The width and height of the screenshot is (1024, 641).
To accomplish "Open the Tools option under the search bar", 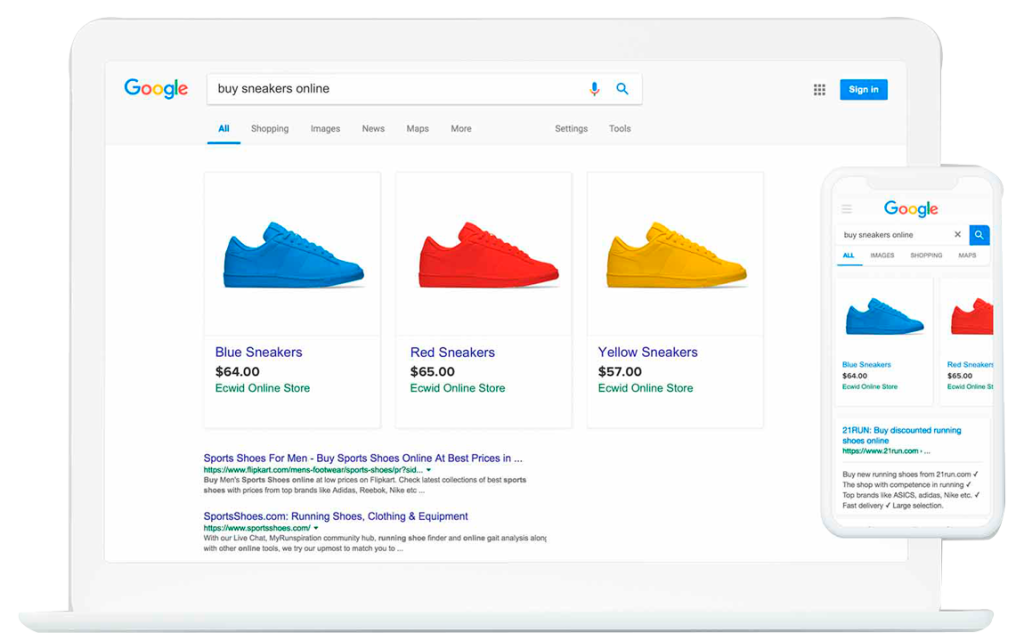I will 620,129.
